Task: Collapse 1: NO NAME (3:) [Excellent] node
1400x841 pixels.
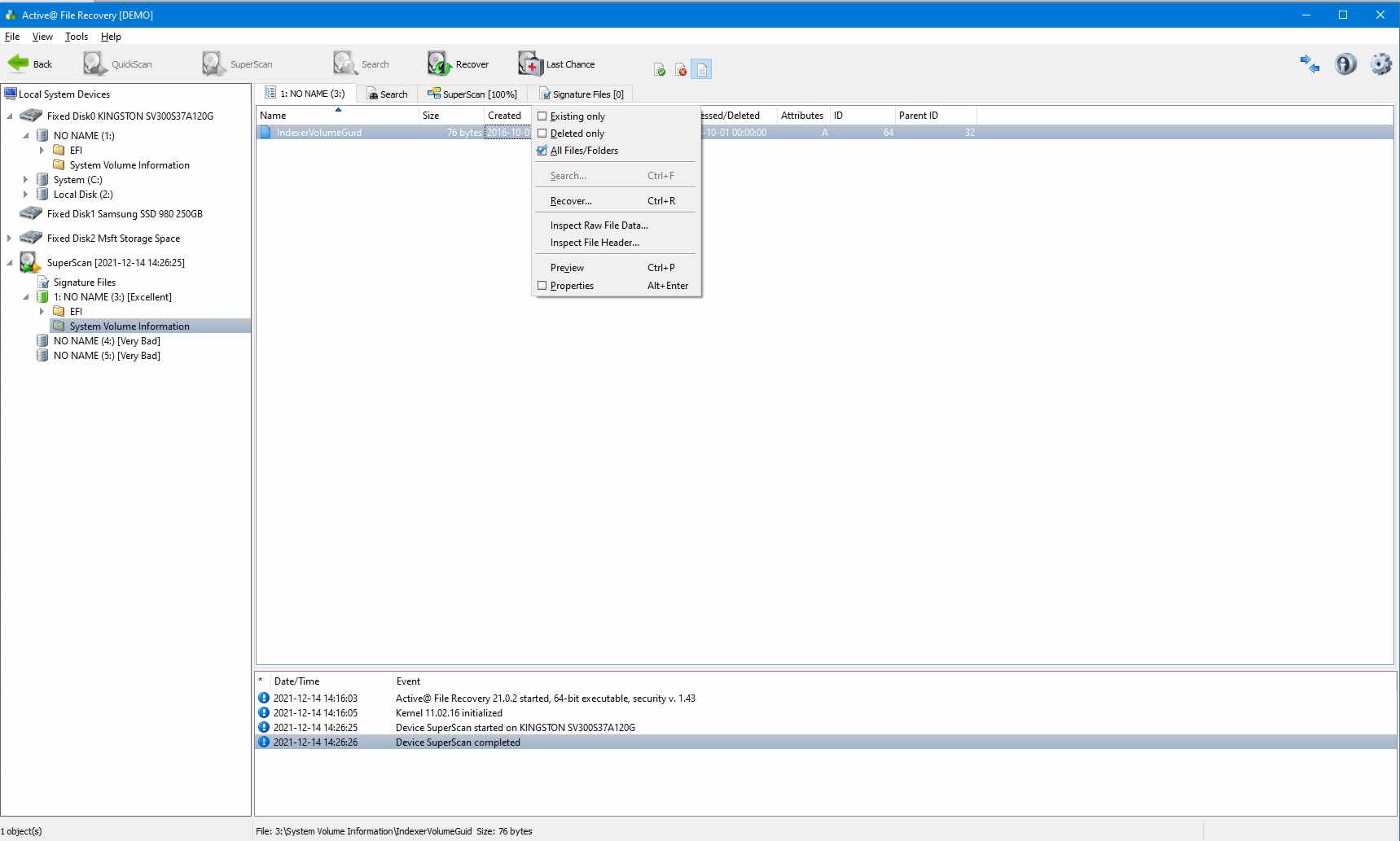Action: pyautogui.click(x=26, y=297)
